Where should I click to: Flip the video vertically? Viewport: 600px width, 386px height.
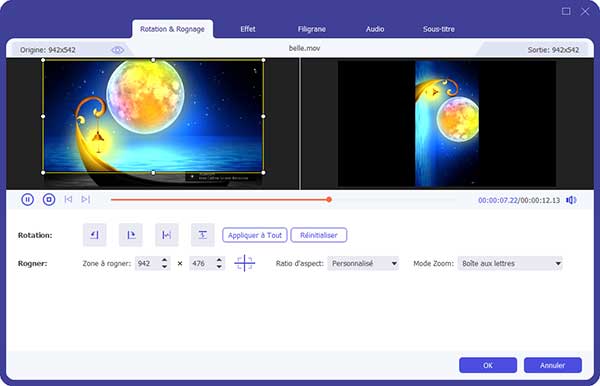[x=202, y=235]
